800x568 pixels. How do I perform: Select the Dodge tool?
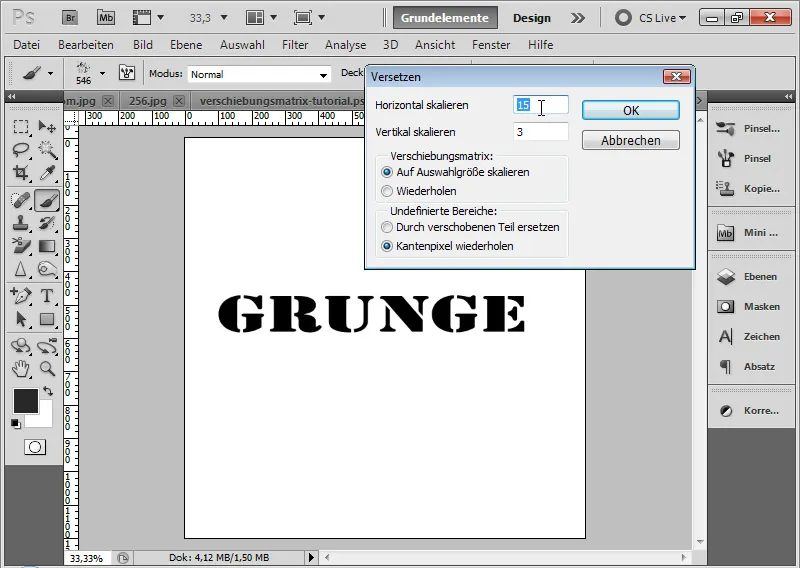[x=47, y=269]
